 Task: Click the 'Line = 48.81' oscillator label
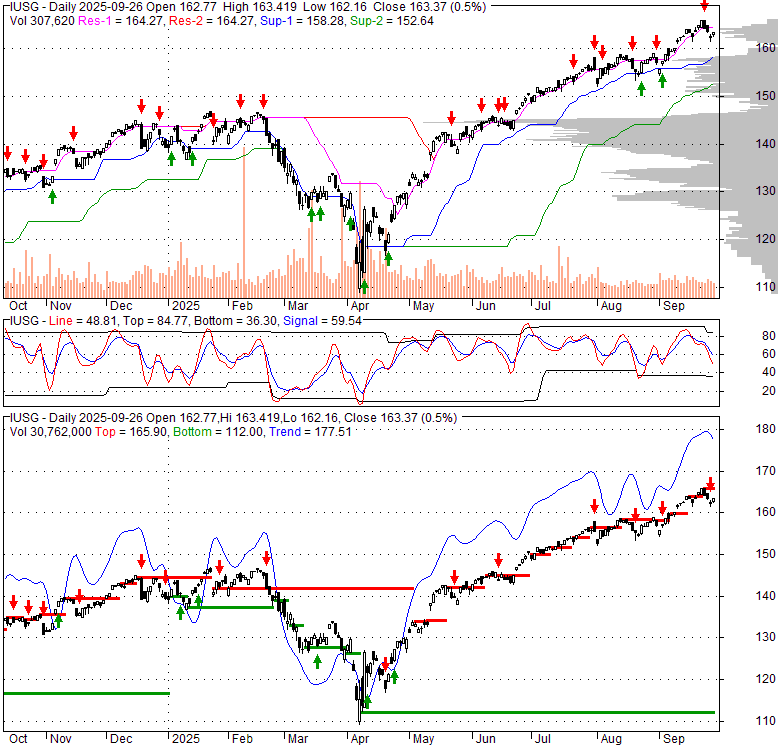84,321
